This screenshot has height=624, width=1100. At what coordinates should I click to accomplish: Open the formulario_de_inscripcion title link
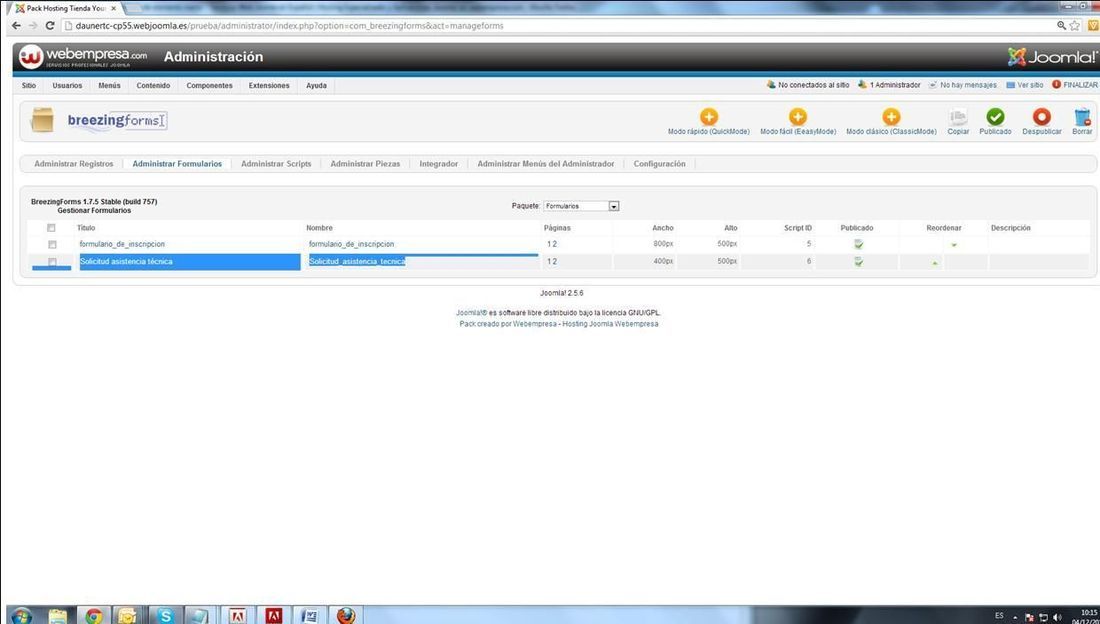[122, 244]
